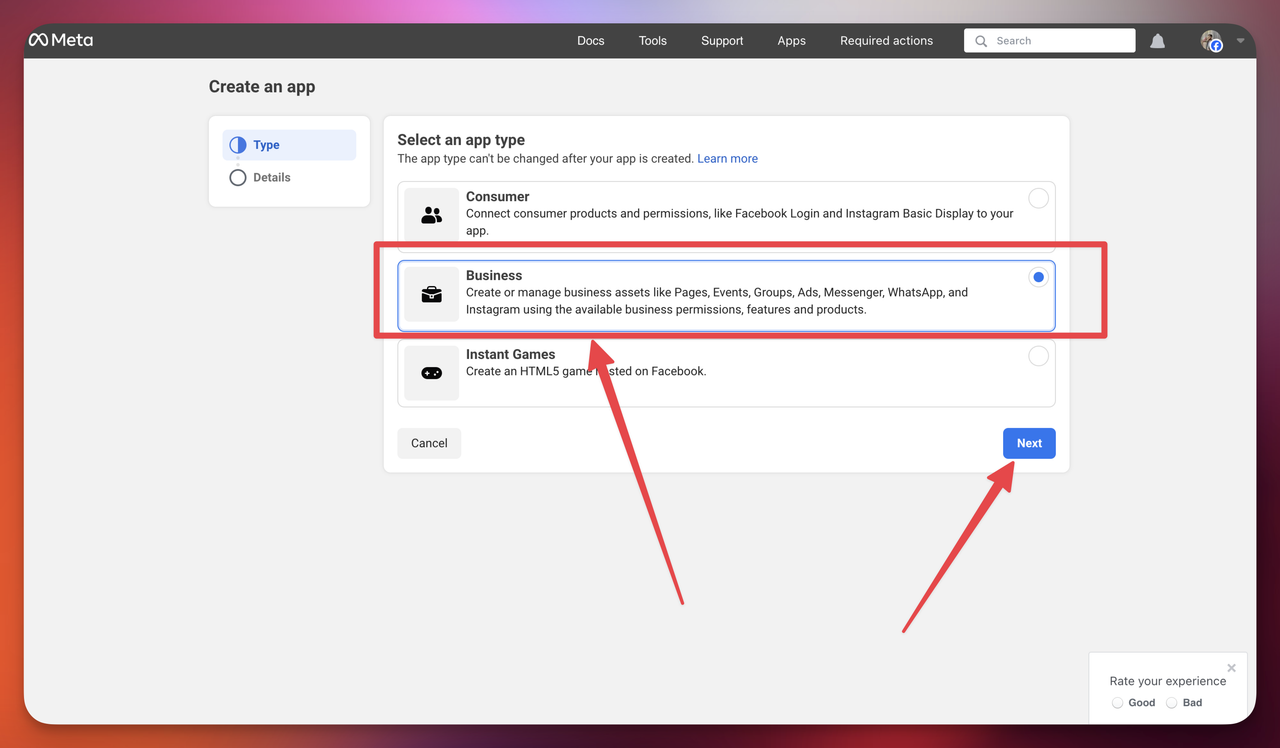Open the Tools menu
Screen dimensions: 1280x748
(x=653, y=41)
